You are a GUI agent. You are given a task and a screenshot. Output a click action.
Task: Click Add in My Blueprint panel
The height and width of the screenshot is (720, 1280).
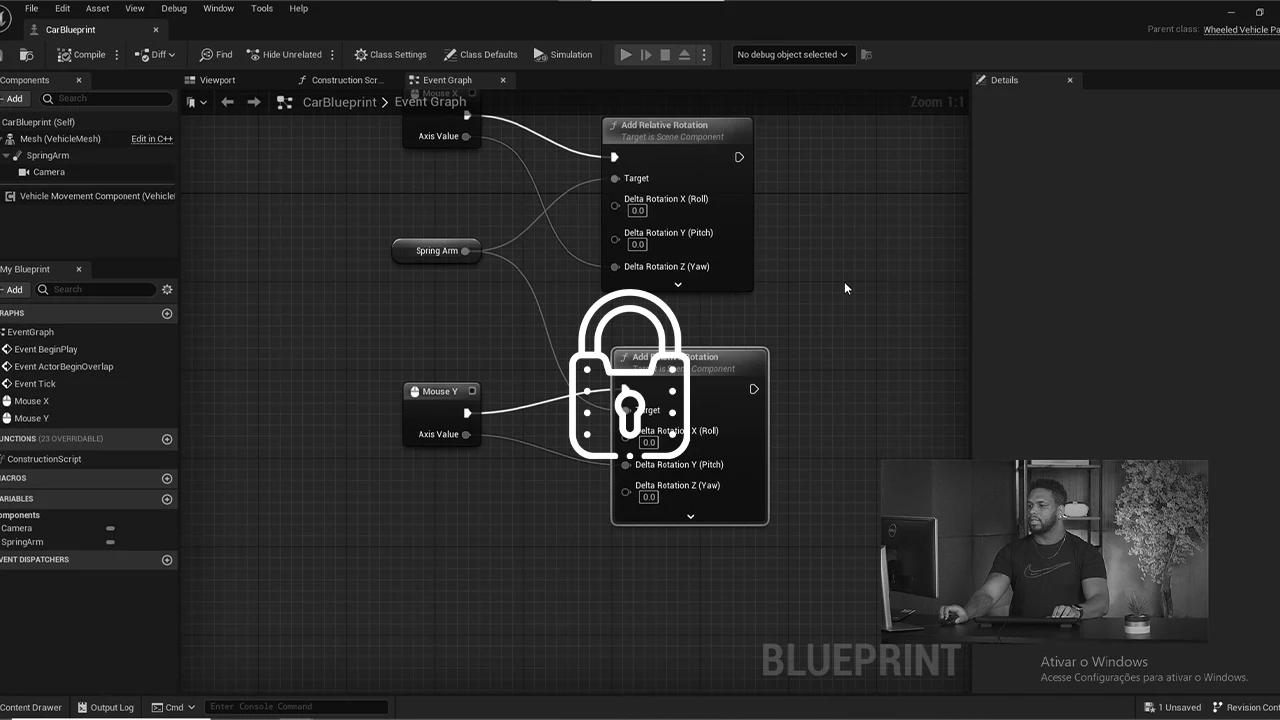[12, 290]
